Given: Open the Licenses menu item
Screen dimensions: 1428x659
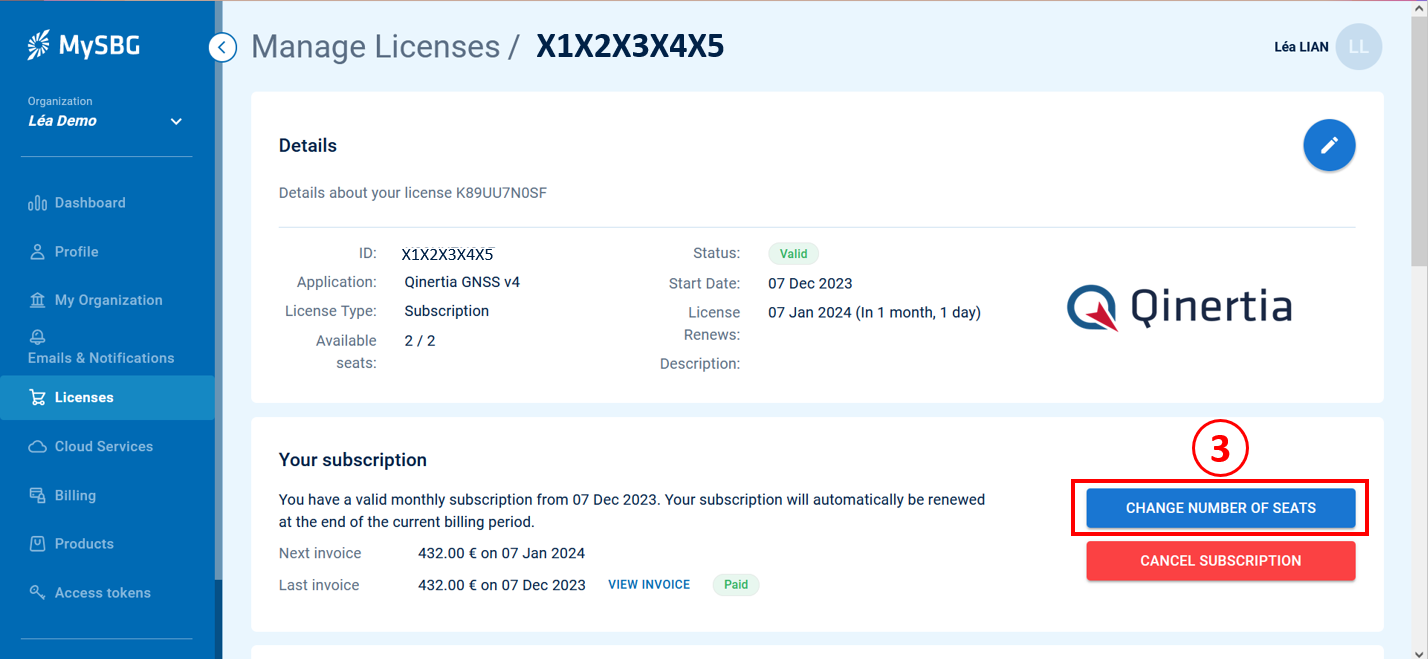Looking at the screenshot, I should point(84,398).
